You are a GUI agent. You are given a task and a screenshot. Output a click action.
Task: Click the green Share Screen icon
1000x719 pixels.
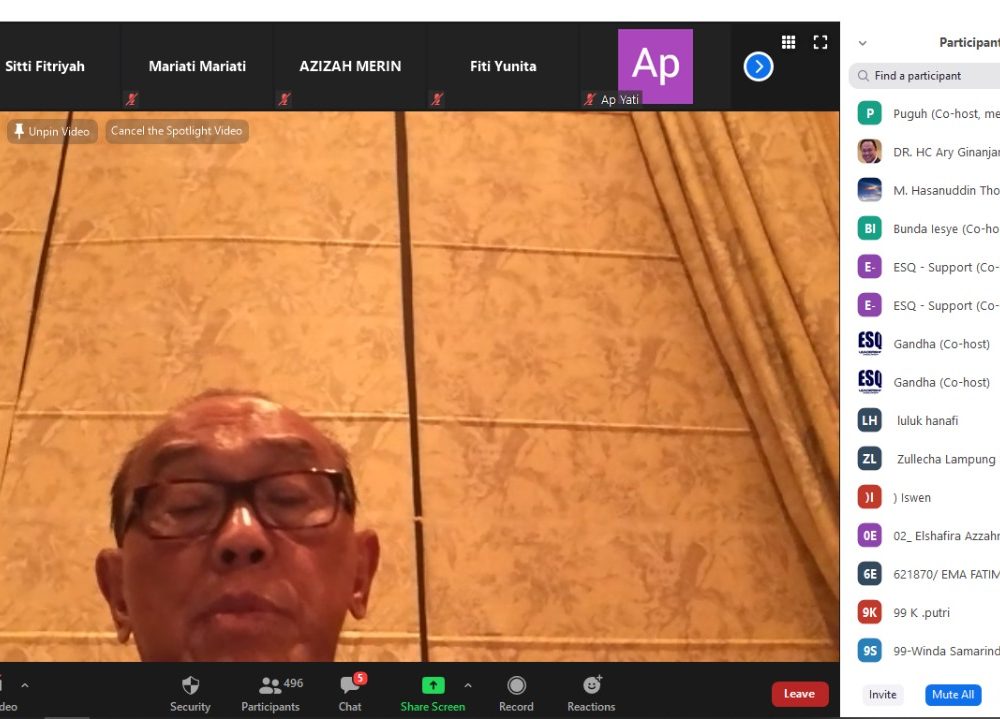[433, 685]
